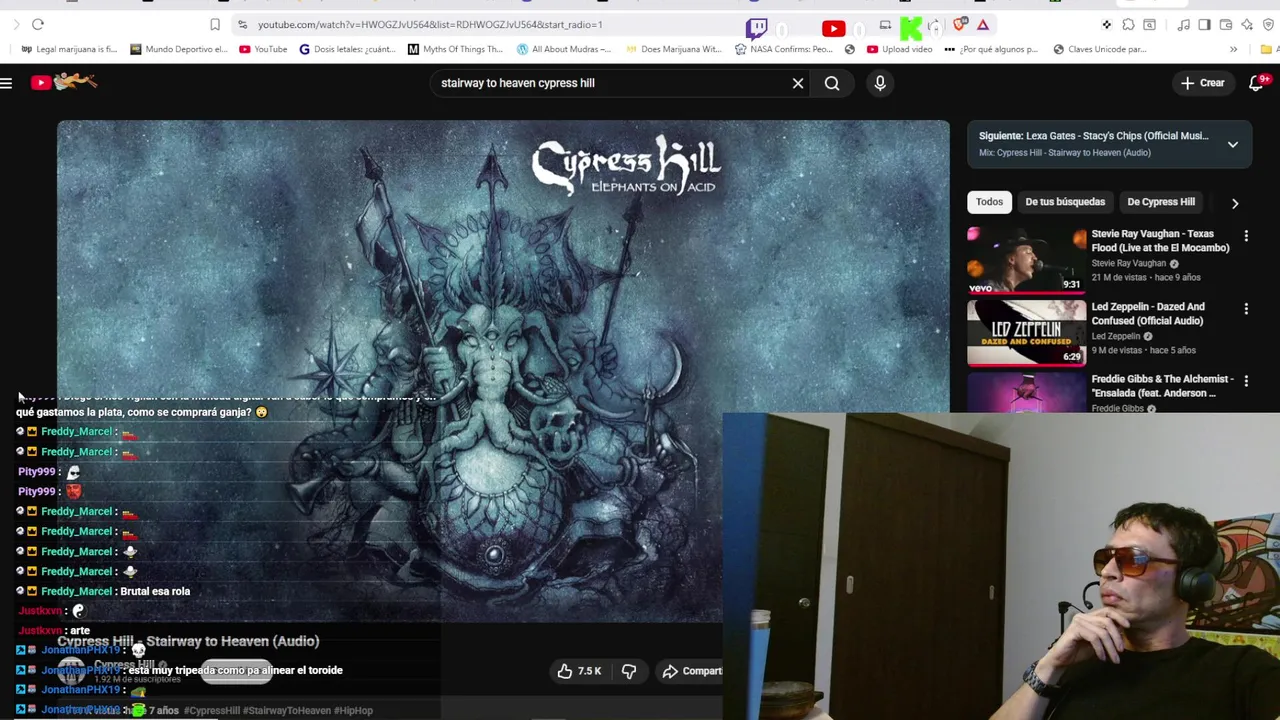Clear the search box with the X
This screenshot has height=720, width=1280.
coord(798,83)
